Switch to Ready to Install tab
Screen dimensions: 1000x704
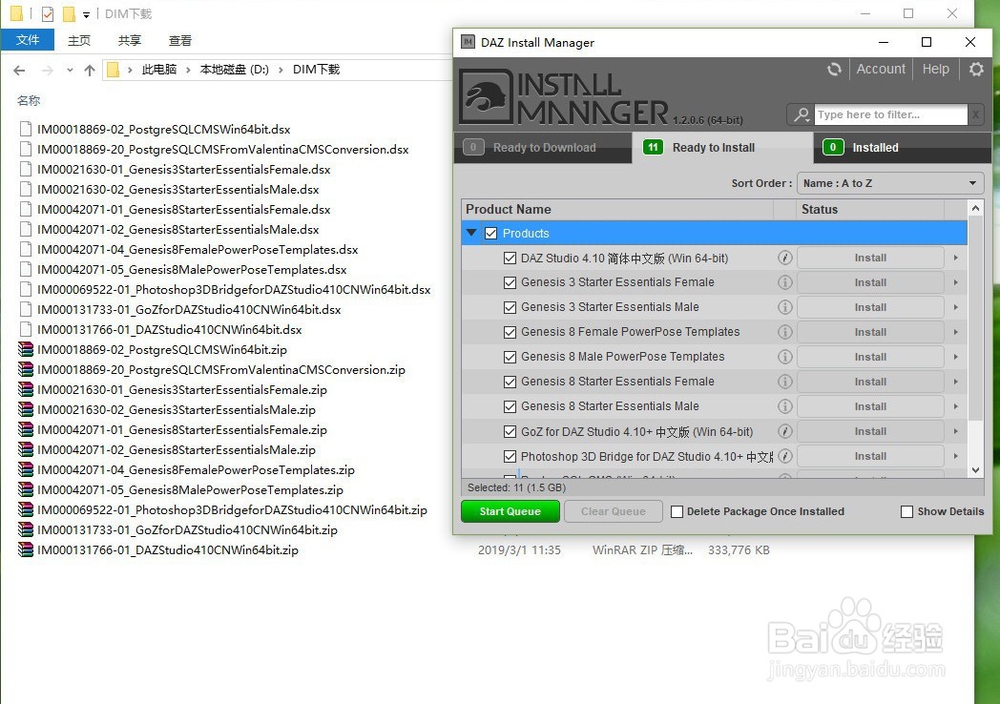click(723, 148)
